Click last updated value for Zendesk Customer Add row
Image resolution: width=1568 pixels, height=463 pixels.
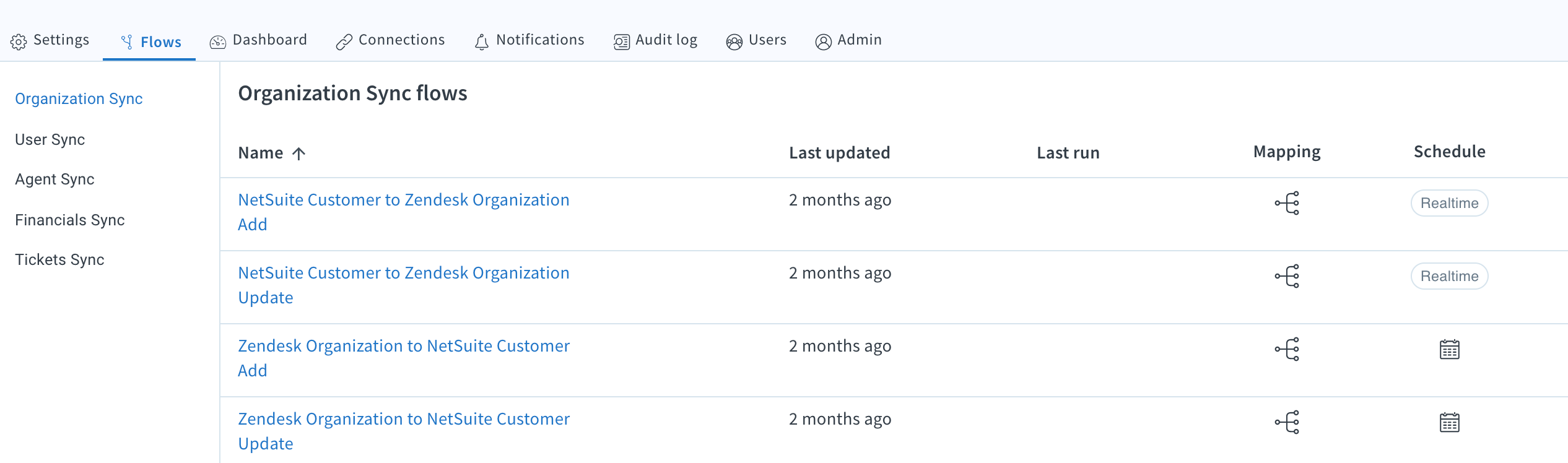(x=840, y=347)
